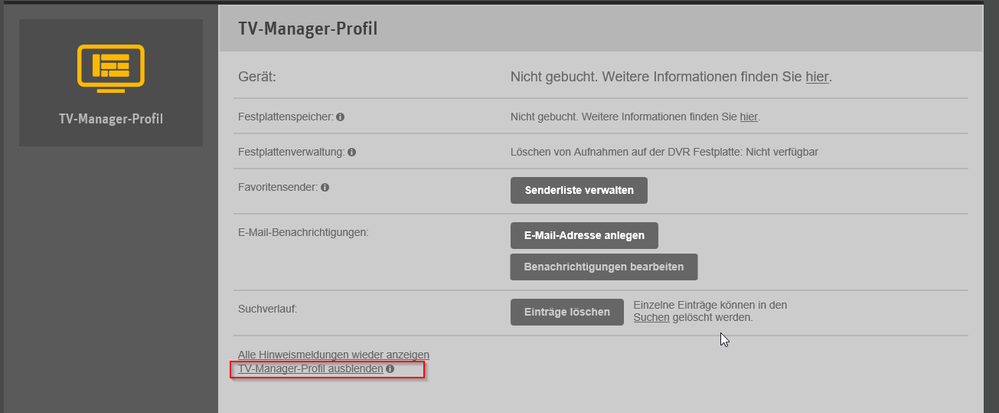The width and height of the screenshot is (999, 413).
Task: Click the TV-Manager-Profil panel heading
Action: [x=308, y=29]
